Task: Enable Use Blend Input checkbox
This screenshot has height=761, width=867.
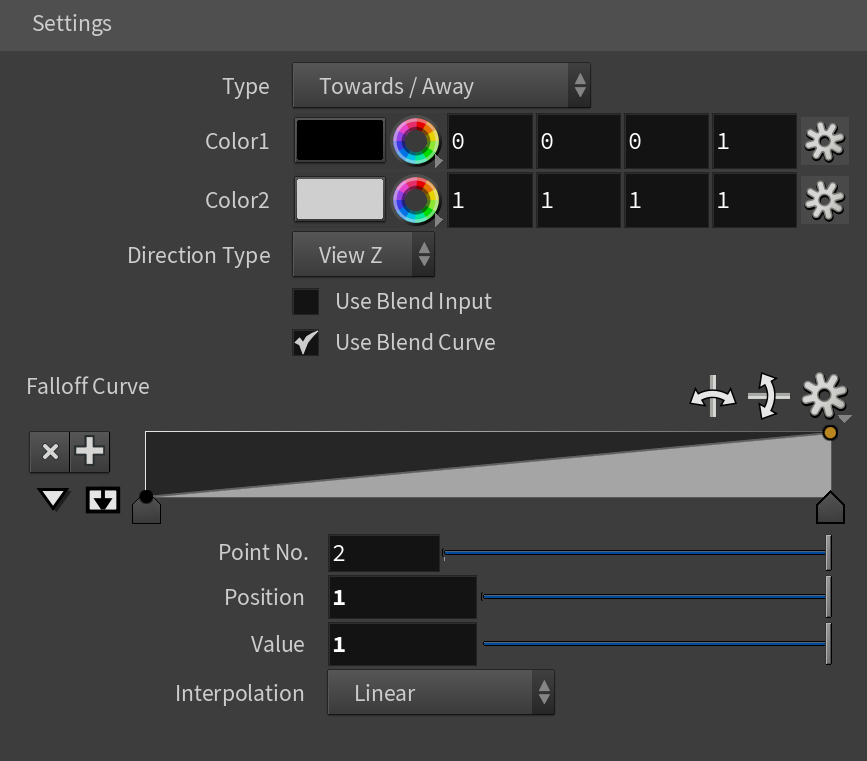Action: 306,302
